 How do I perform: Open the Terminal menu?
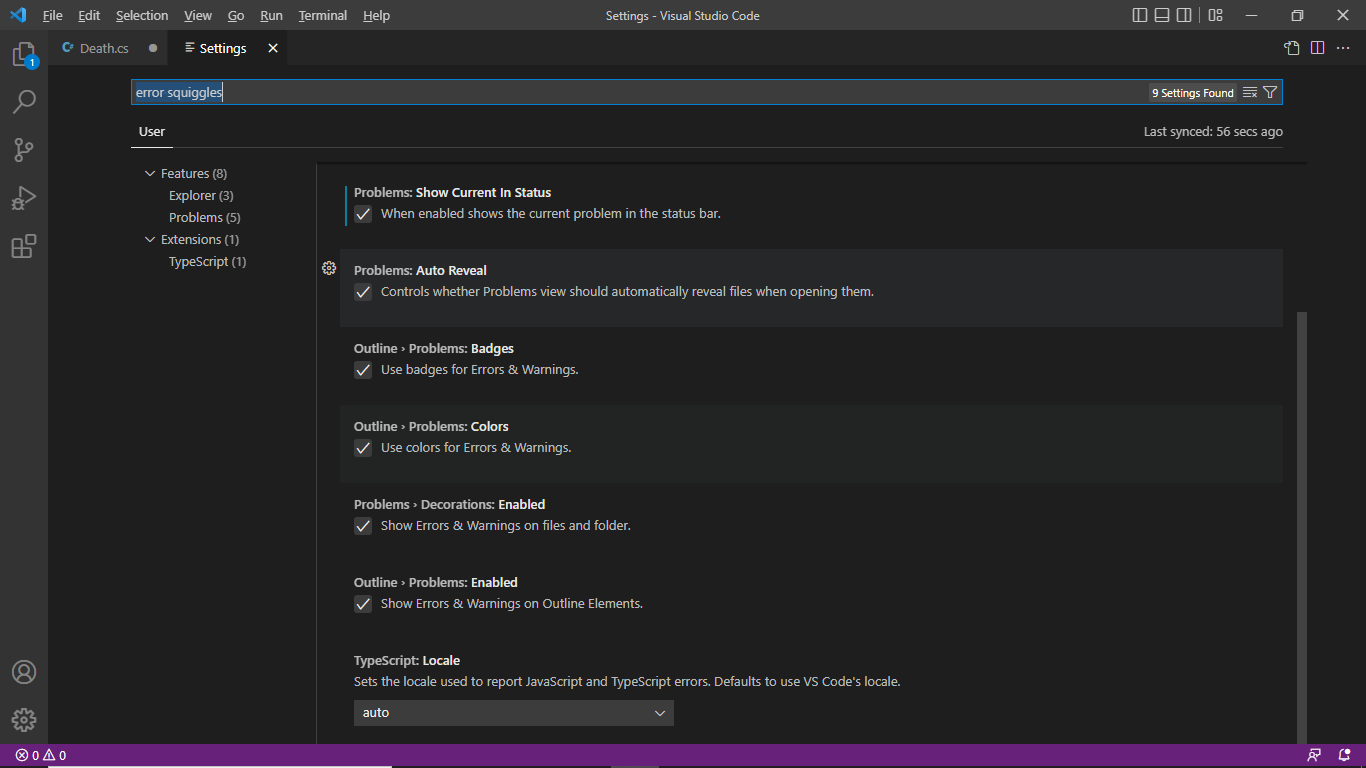coord(322,15)
